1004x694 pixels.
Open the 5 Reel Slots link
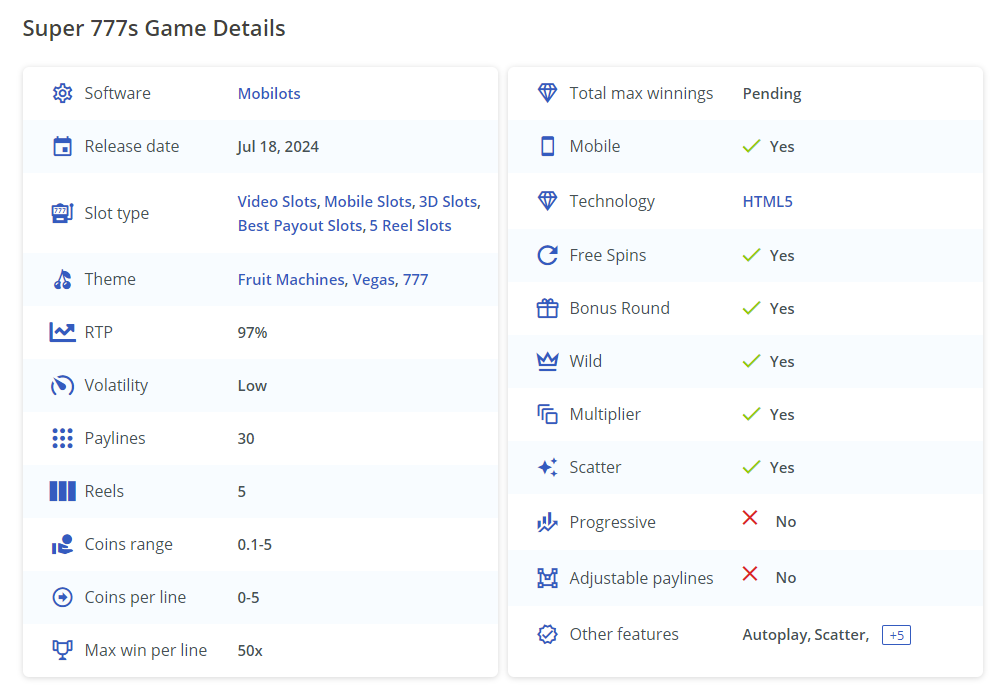pos(410,226)
